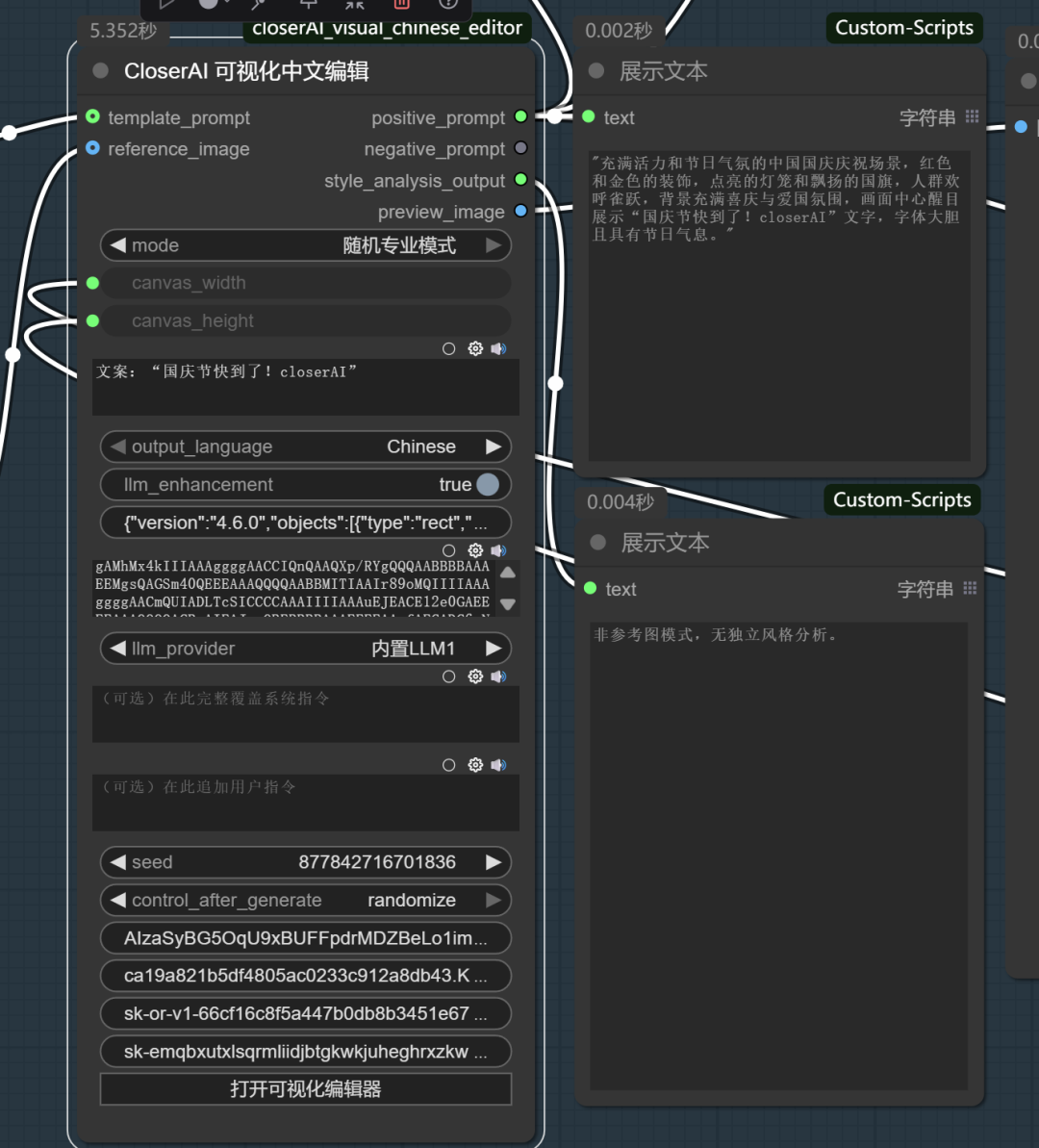Open gear settings above the system-instruction box
The image size is (1039, 1148).
475,676
